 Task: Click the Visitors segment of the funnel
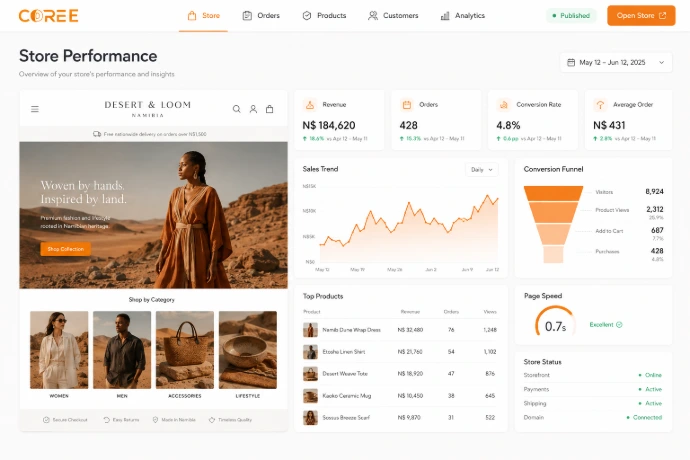click(x=553, y=193)
